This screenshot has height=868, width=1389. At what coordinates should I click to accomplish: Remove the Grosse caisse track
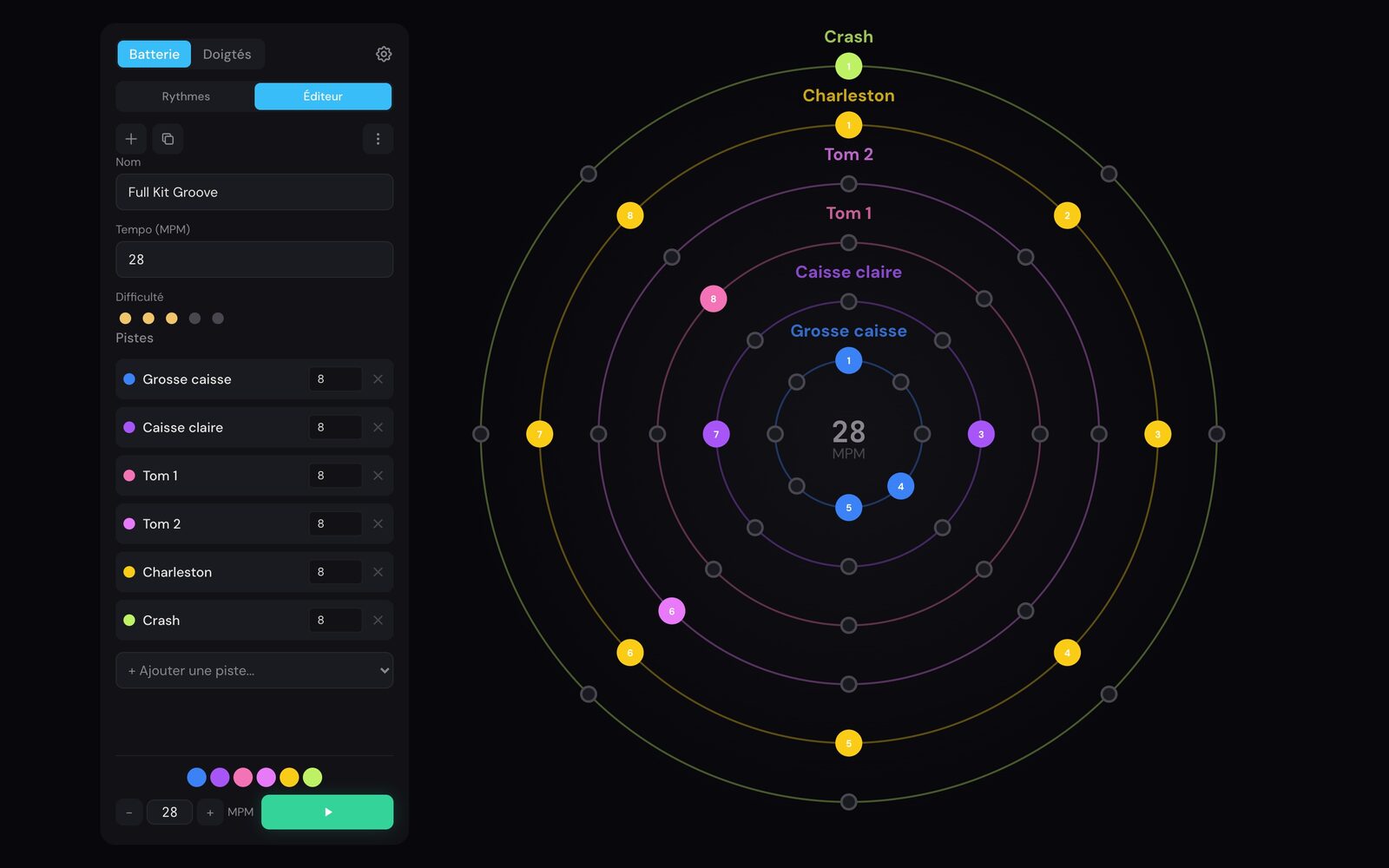point(378,379)
